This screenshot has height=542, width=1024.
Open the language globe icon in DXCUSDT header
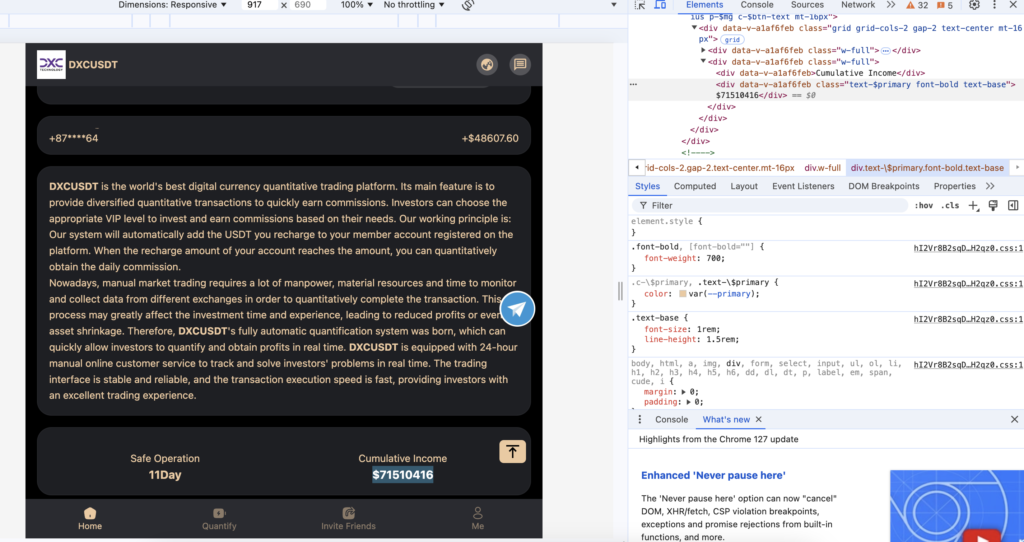pos(487,64)
